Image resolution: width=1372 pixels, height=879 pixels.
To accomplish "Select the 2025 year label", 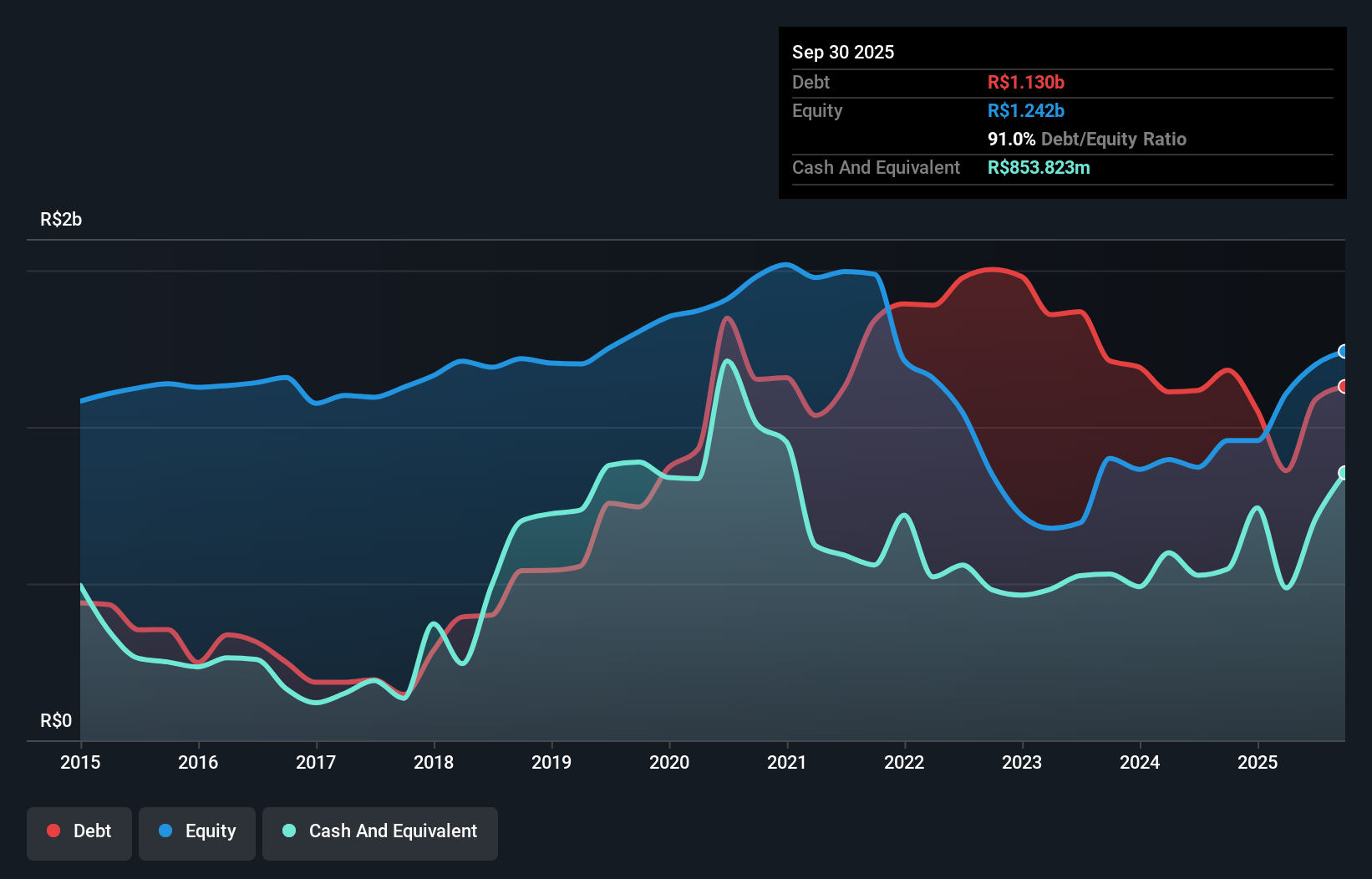I will 1258,762.
